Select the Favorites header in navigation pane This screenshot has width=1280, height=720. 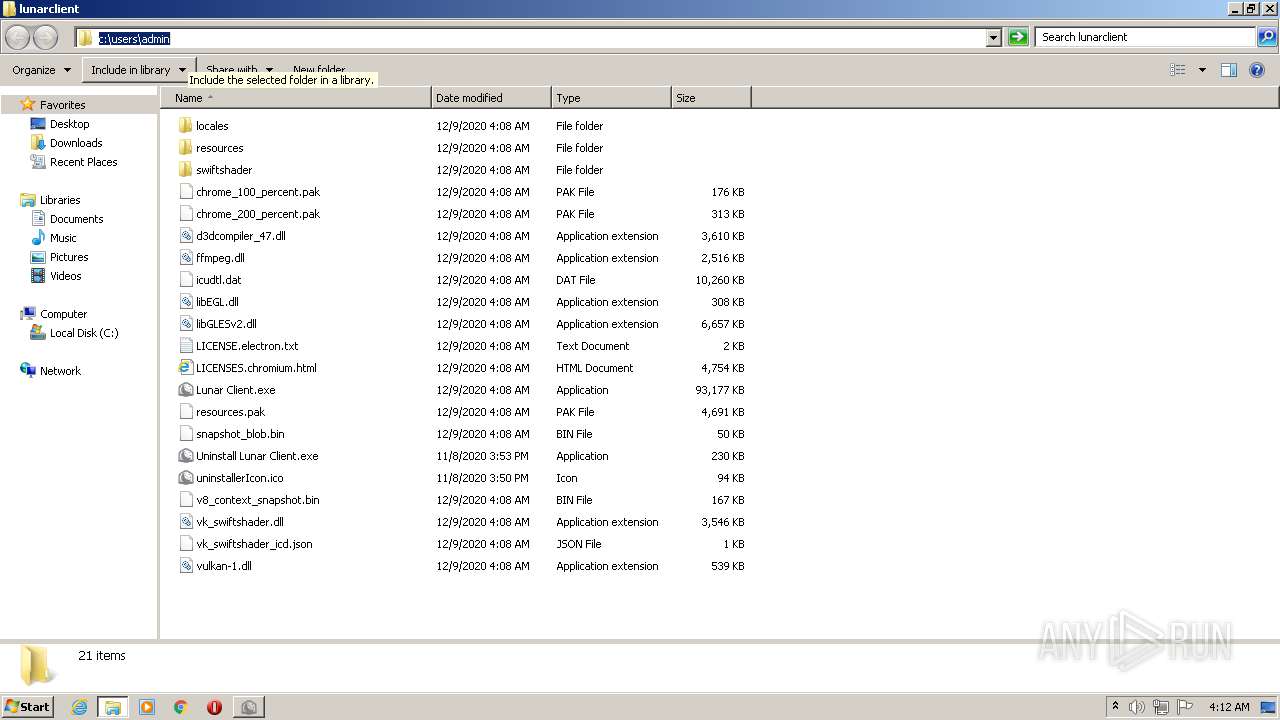pyautogui.click(x=62, y=105)
